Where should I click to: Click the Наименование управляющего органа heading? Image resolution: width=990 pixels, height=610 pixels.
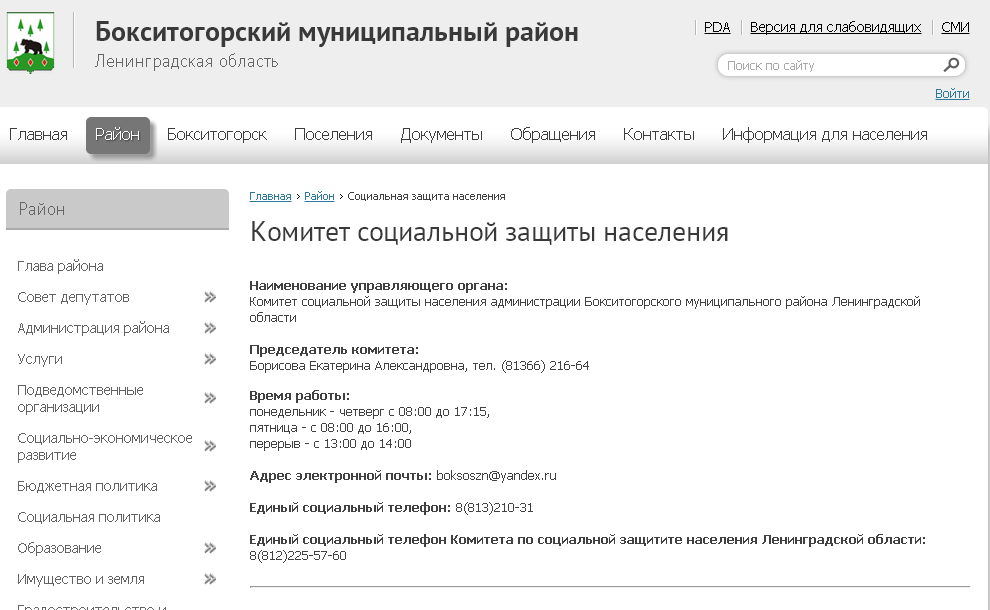378,285
